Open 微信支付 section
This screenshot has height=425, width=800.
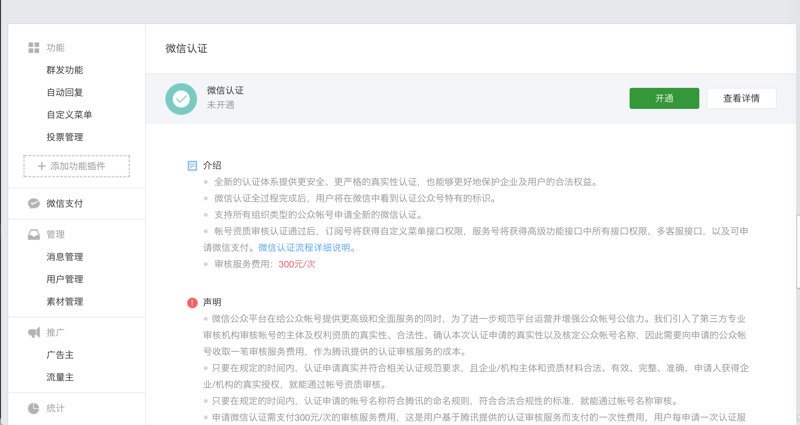pyautogui.click(x=65, y=204)
